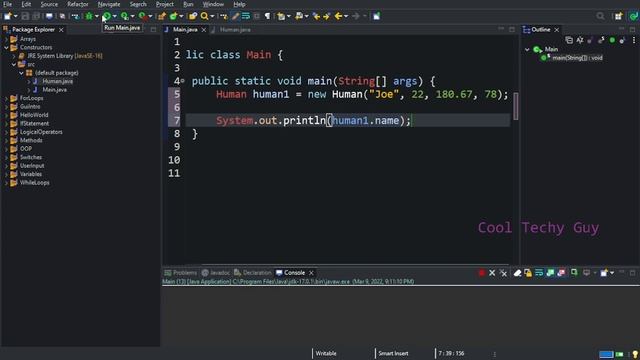Click the Open Type icon in toolbar
Viewport: 640px width, 360px height.
[193, 16]
